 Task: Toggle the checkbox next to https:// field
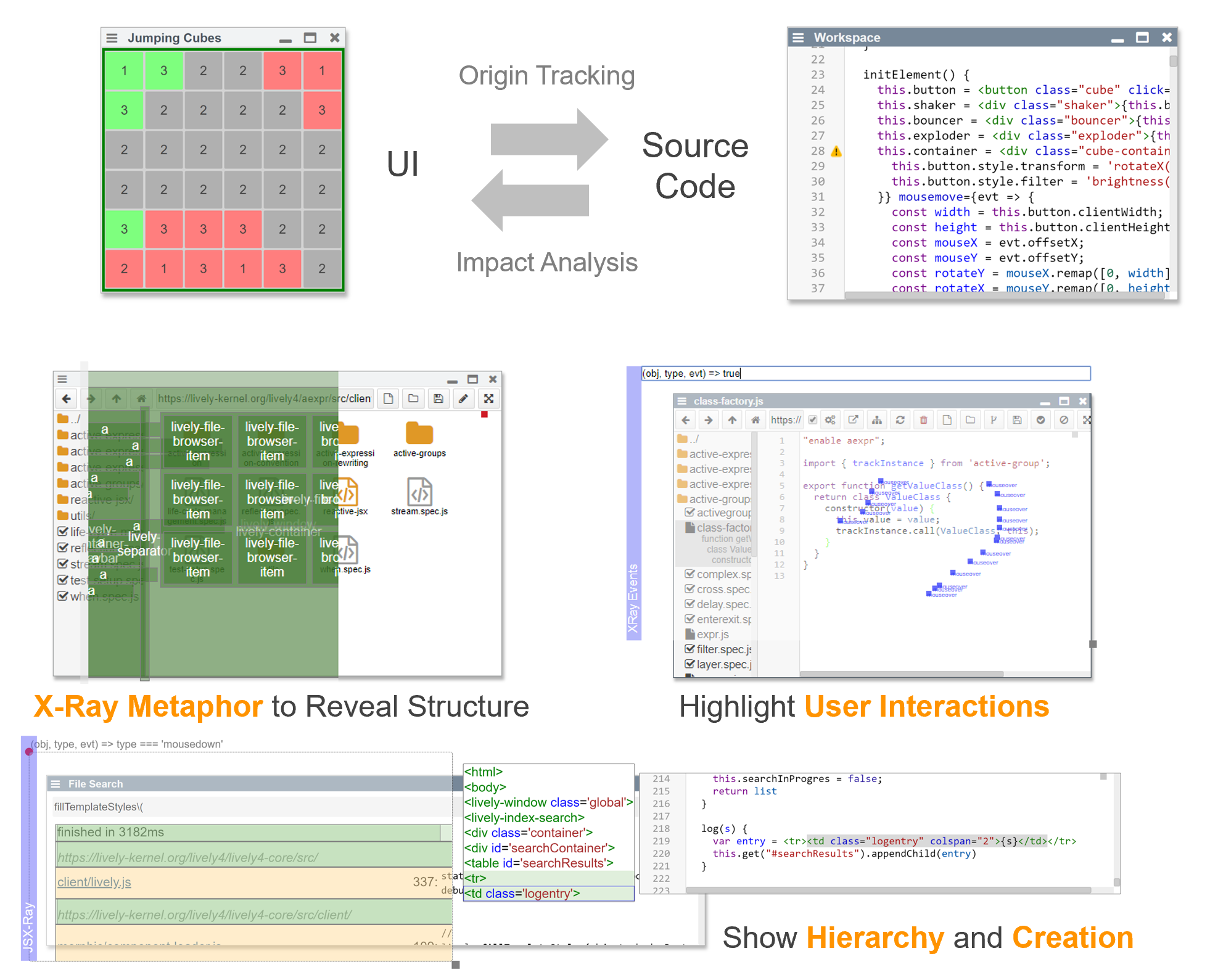tap(812, 420)
